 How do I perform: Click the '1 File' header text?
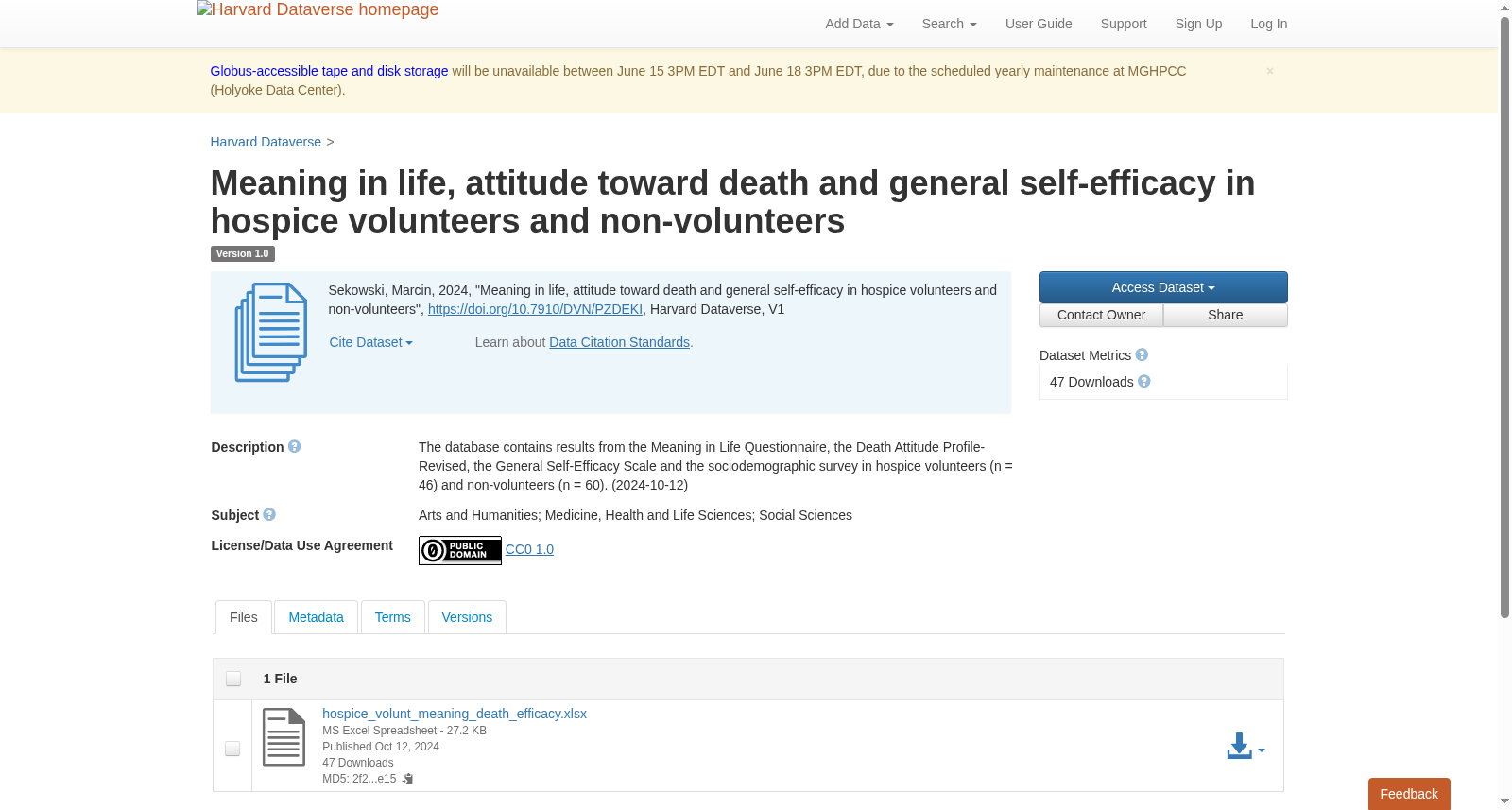[x=280, y=679]
